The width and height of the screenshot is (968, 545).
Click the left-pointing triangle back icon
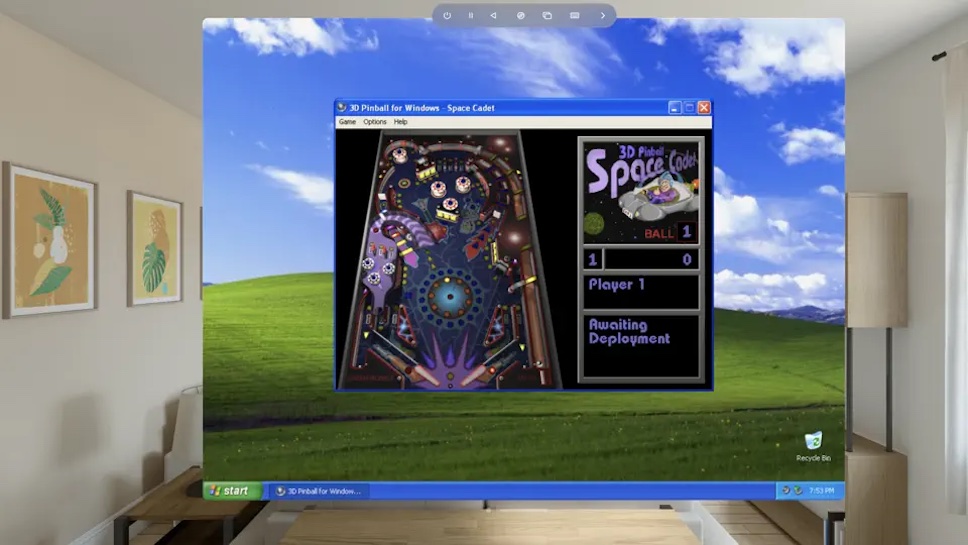point(493,16)
